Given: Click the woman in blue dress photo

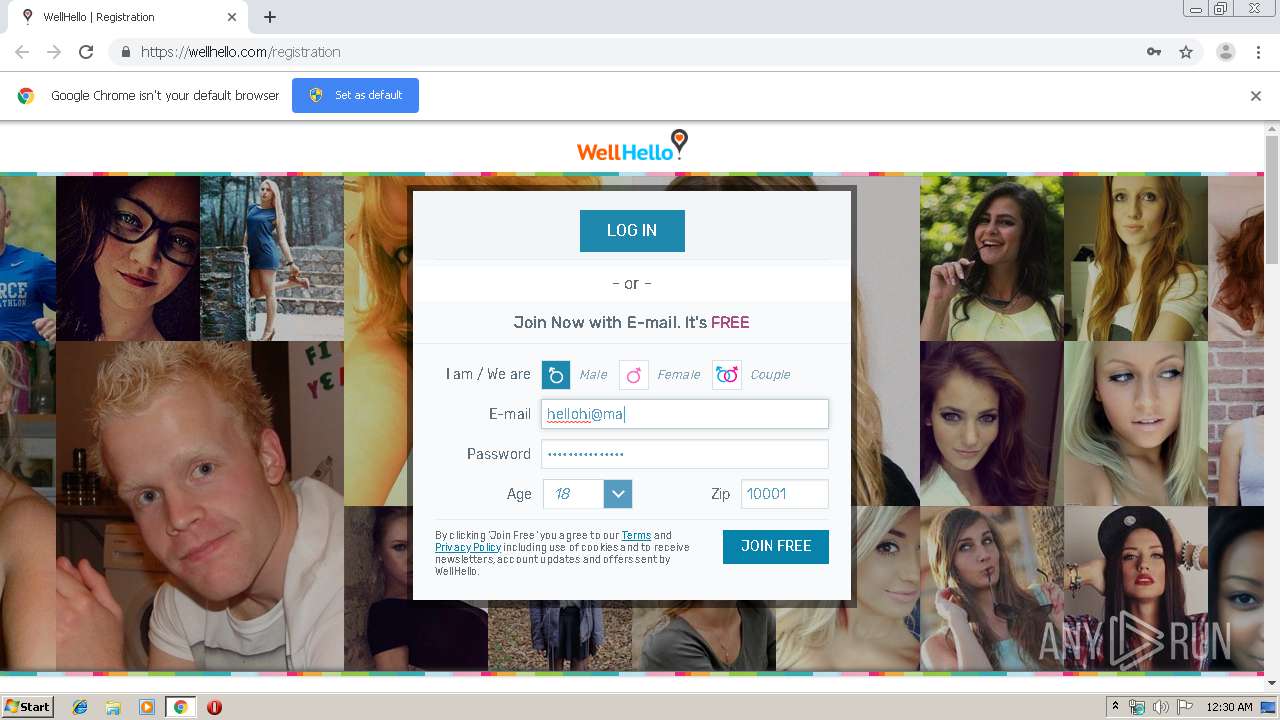Looking at the screenshot, I should [272, 258].
